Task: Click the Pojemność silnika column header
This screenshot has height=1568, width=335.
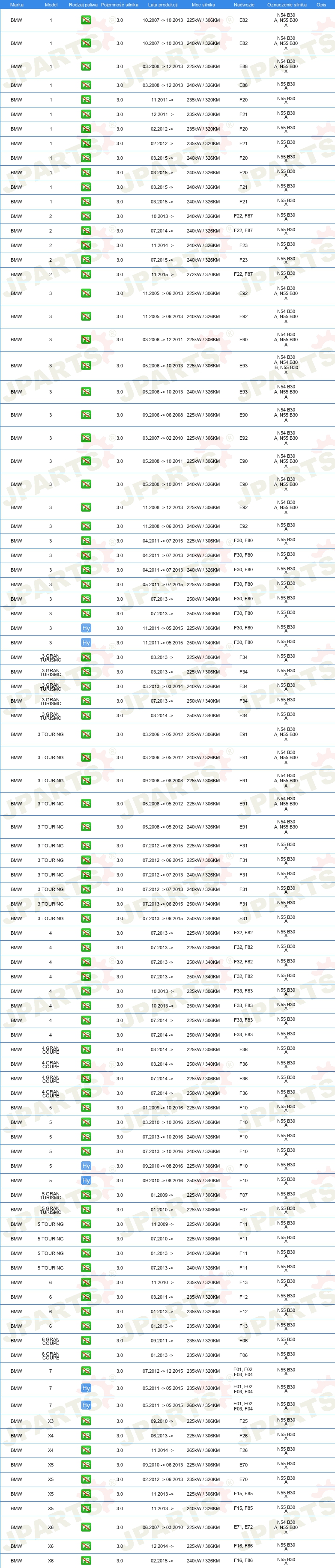Action: 120,4
